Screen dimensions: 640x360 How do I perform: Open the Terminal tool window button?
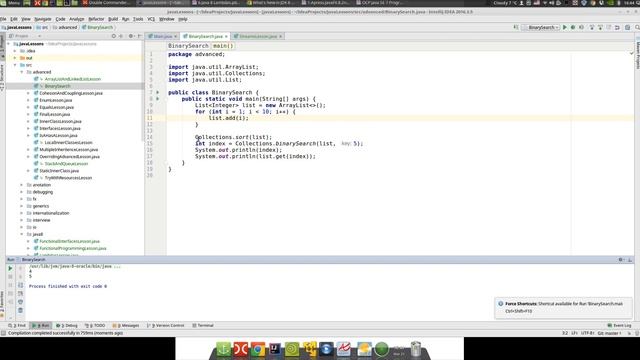point(203,326)
